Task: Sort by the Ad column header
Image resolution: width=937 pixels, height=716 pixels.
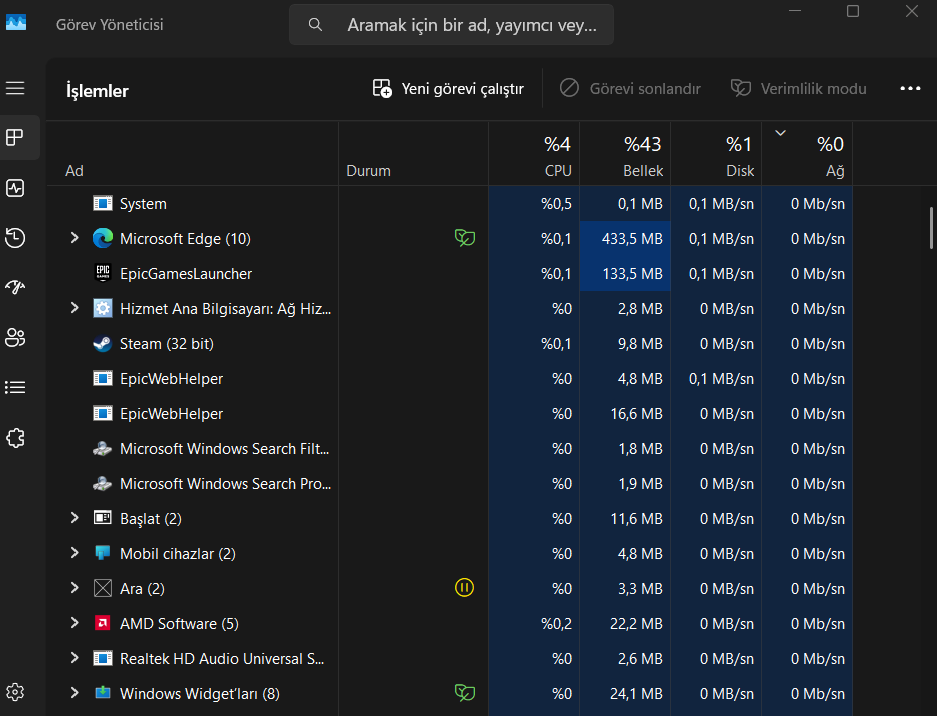Action: tap(192, 154)
